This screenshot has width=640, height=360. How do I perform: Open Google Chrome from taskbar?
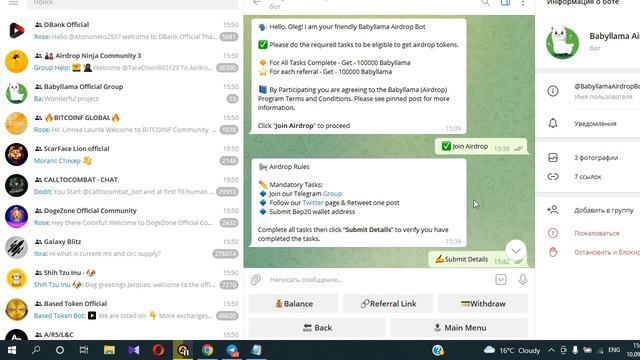coord(207,350)
